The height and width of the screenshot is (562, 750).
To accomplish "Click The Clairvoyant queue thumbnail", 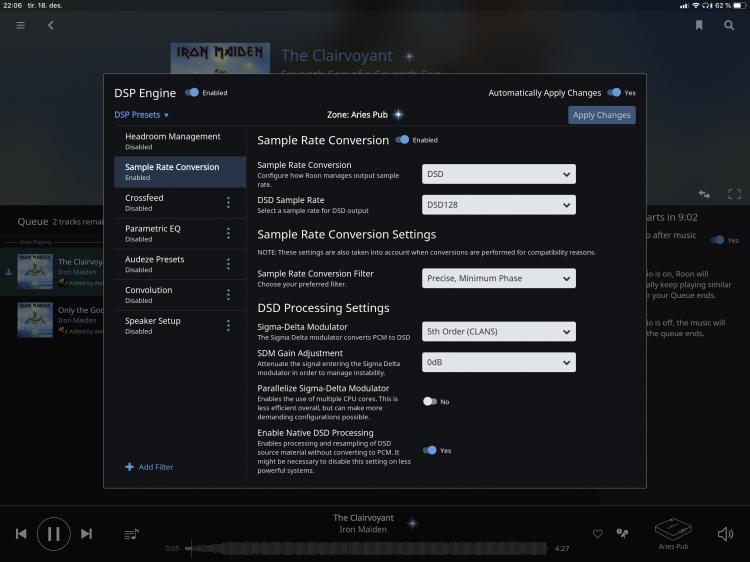I will point(35,271).
